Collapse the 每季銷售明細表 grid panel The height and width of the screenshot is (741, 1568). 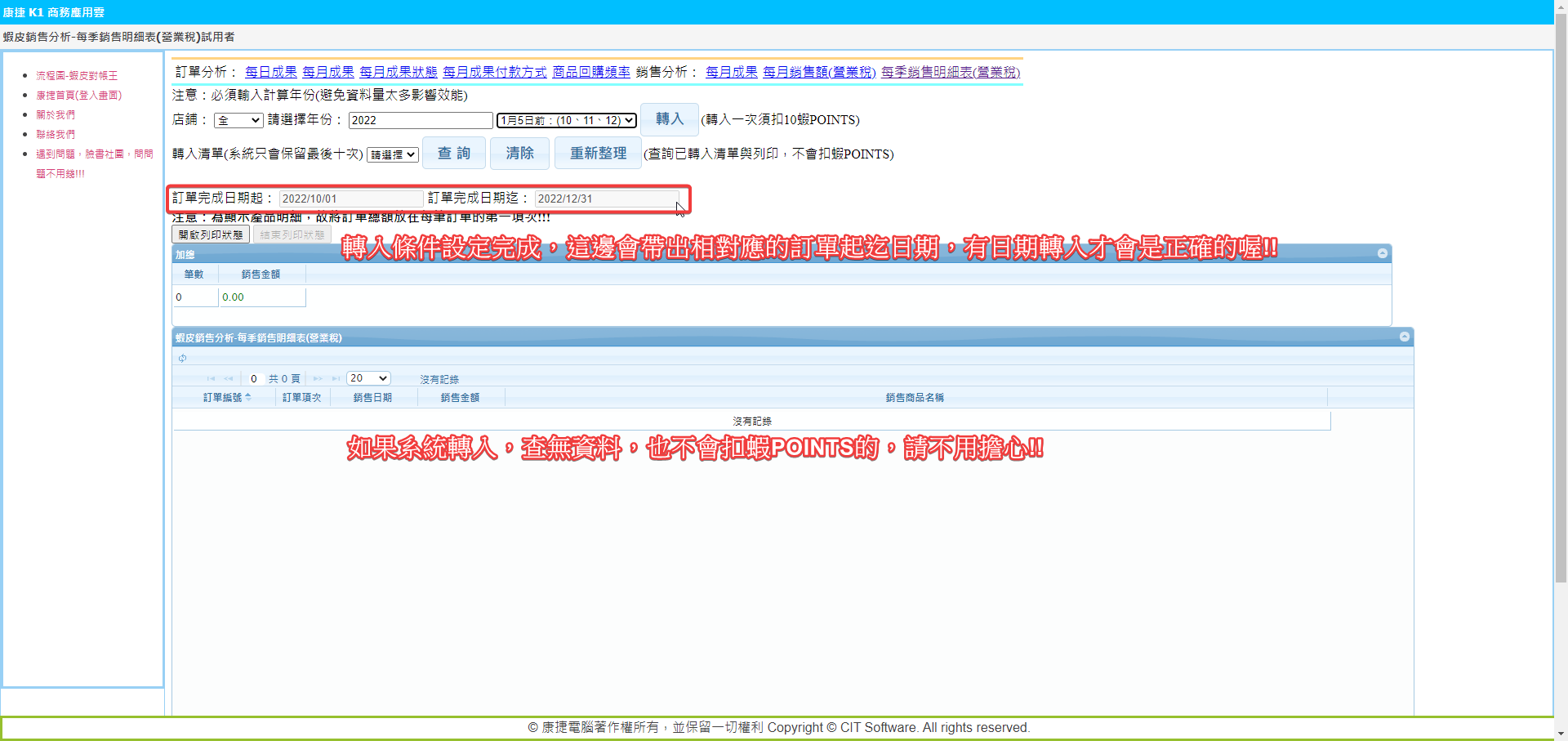tap(1404, 337)
